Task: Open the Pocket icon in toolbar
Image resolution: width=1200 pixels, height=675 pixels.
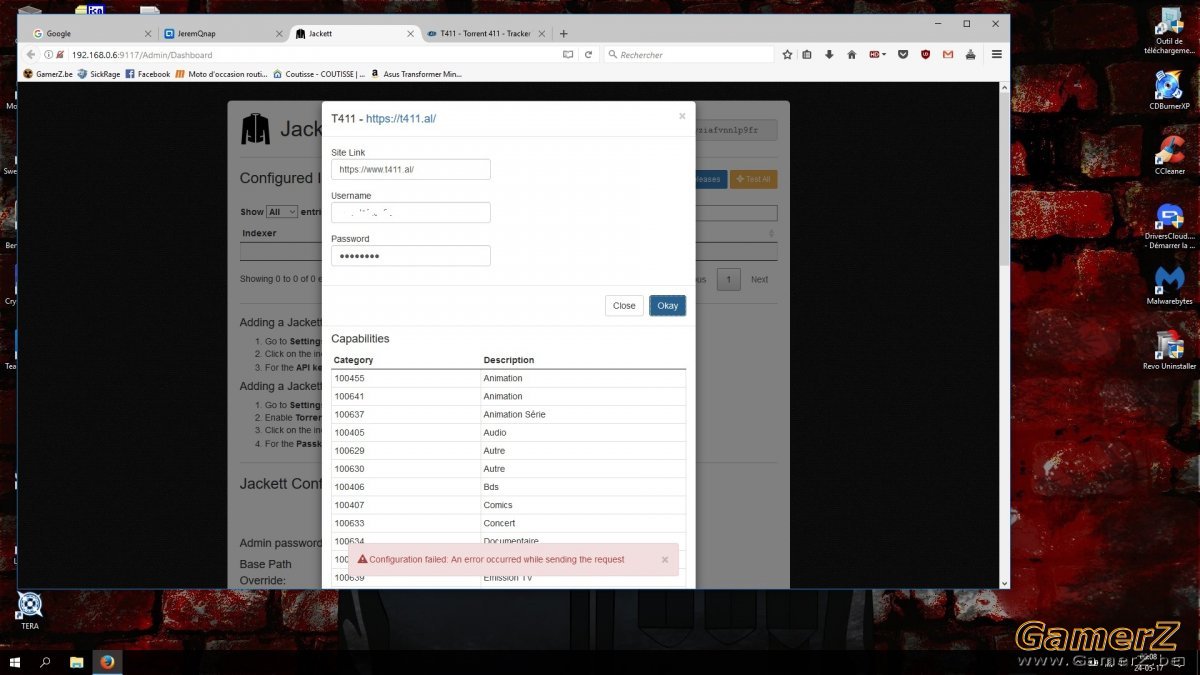Action: pos(903,55)
